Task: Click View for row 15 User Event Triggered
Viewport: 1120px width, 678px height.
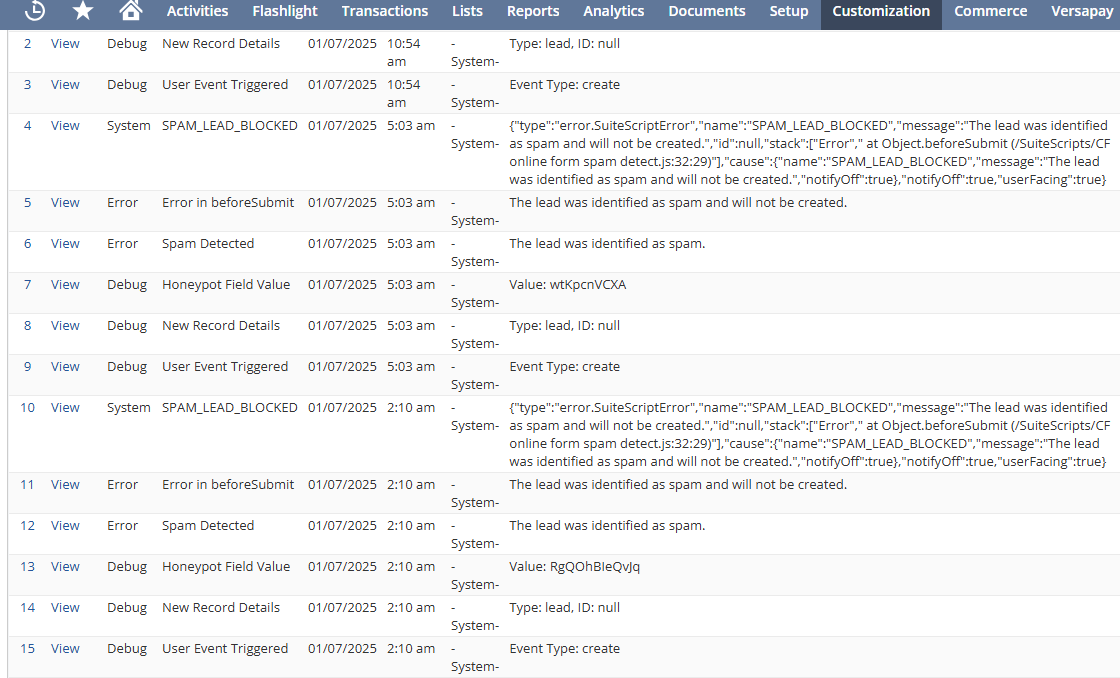Action: (x=65, y=649)
